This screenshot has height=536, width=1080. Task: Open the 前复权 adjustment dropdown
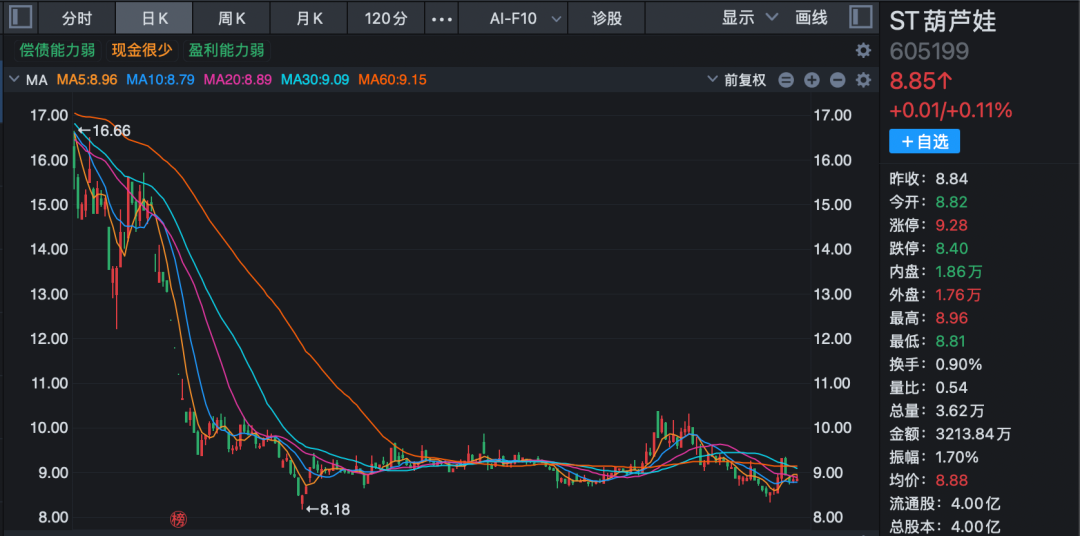point(736,80)
